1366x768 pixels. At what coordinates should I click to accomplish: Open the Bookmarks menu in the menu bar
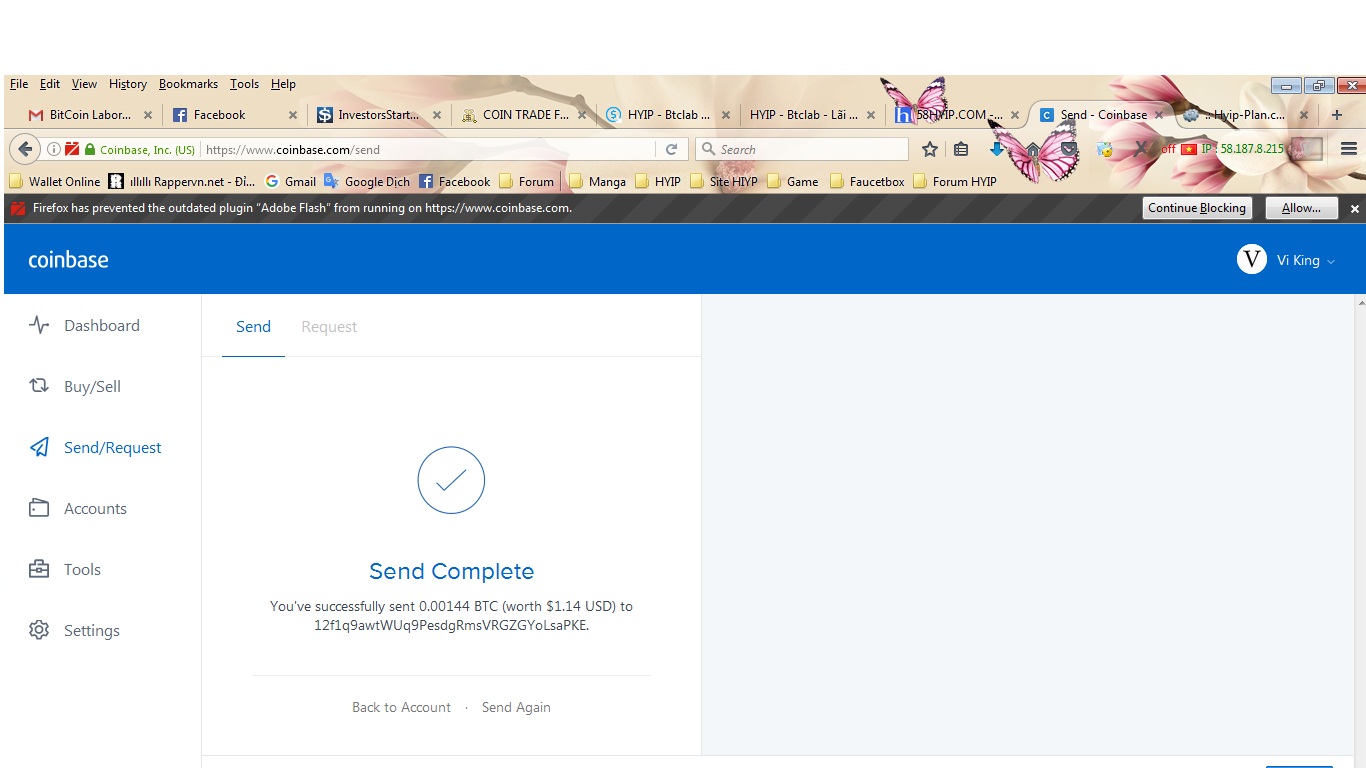188,84
